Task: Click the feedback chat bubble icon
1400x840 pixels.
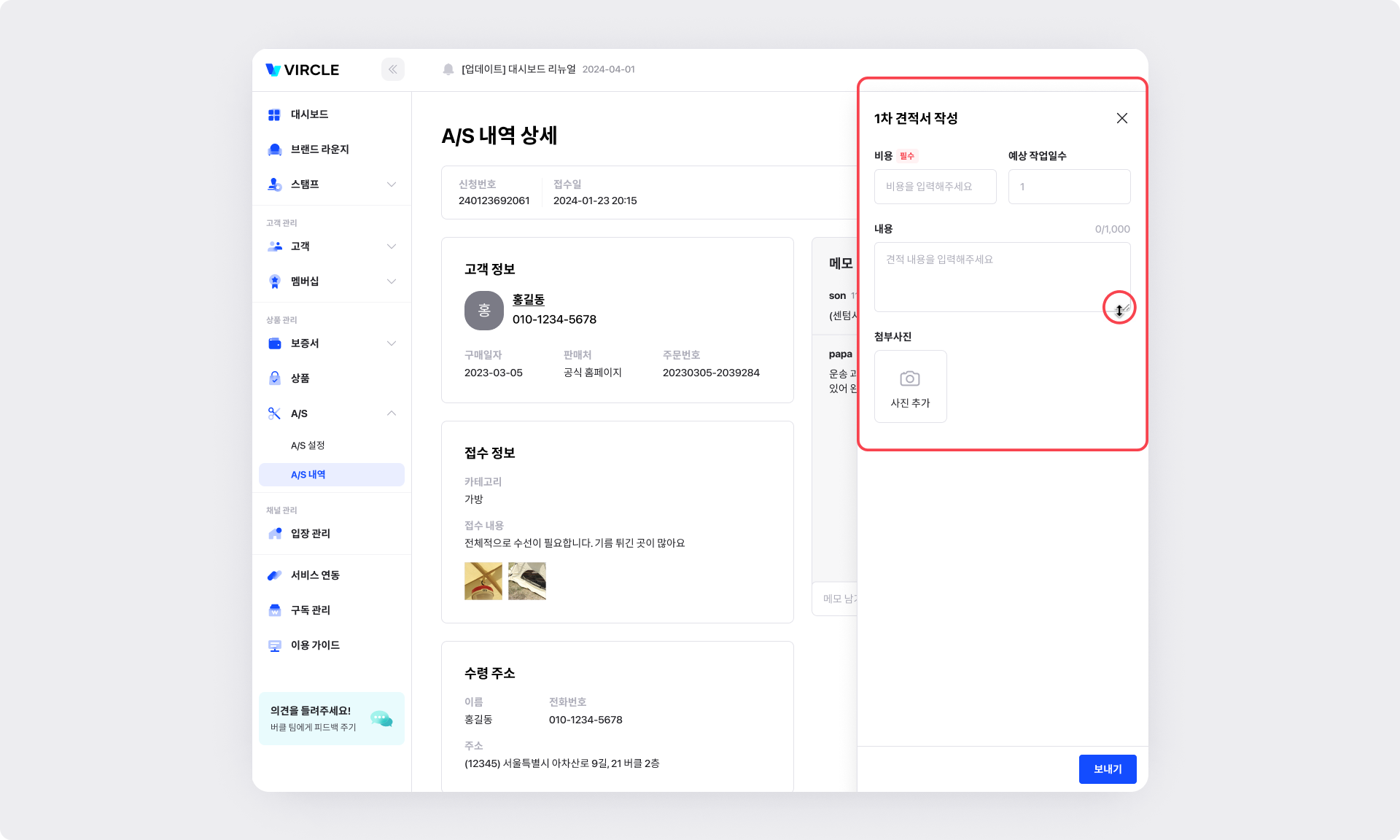Action: 381,719
